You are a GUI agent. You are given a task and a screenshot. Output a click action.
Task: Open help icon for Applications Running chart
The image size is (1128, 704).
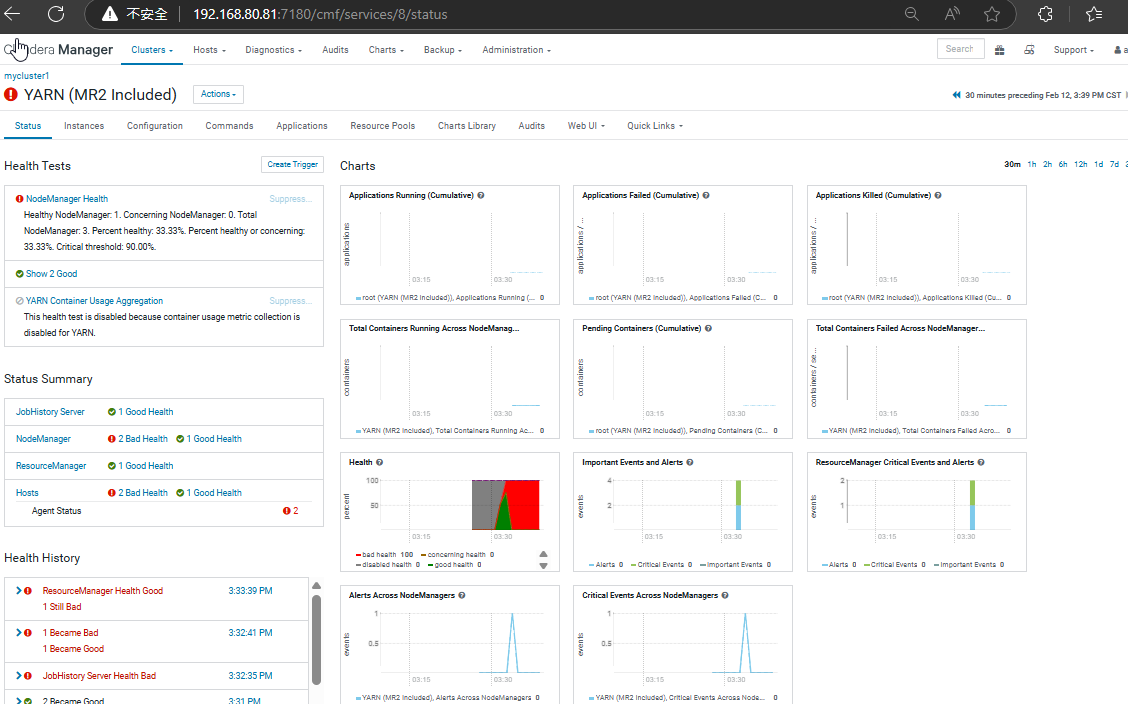tap(481, 195)
